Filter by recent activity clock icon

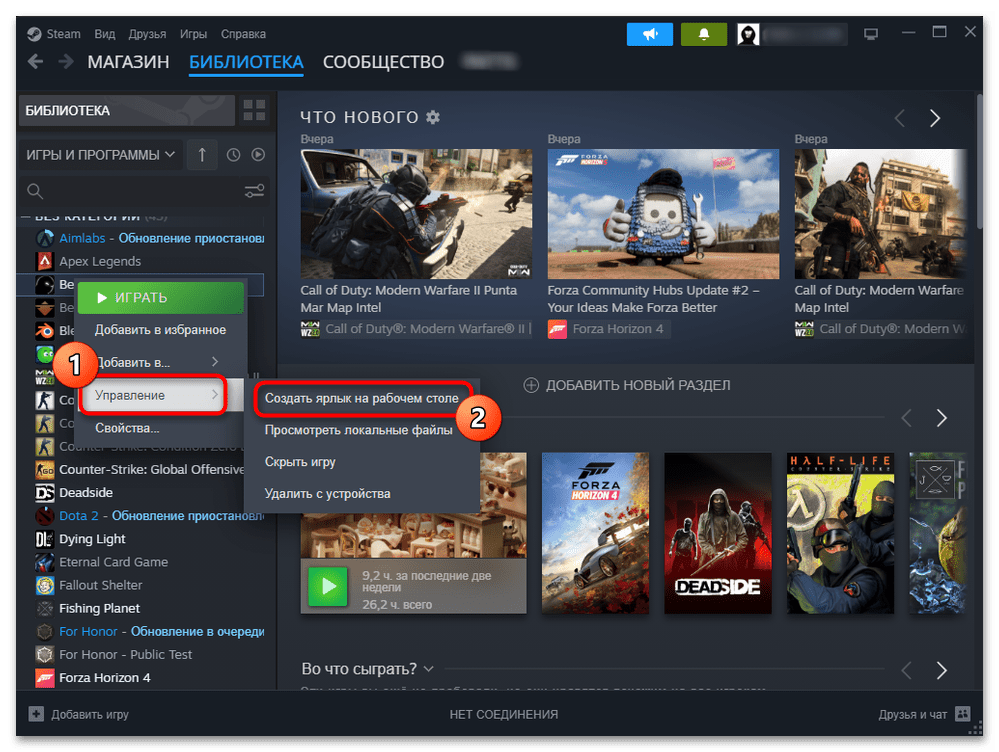click(233, 155)
